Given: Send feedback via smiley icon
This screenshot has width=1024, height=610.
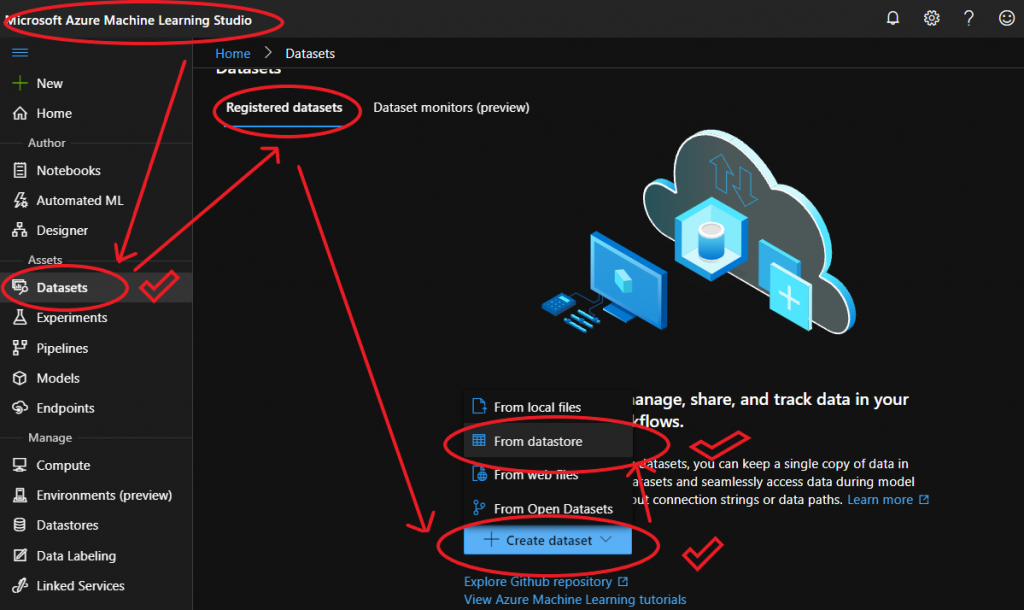Looking at the screenshot, I should pos(1007,18).
